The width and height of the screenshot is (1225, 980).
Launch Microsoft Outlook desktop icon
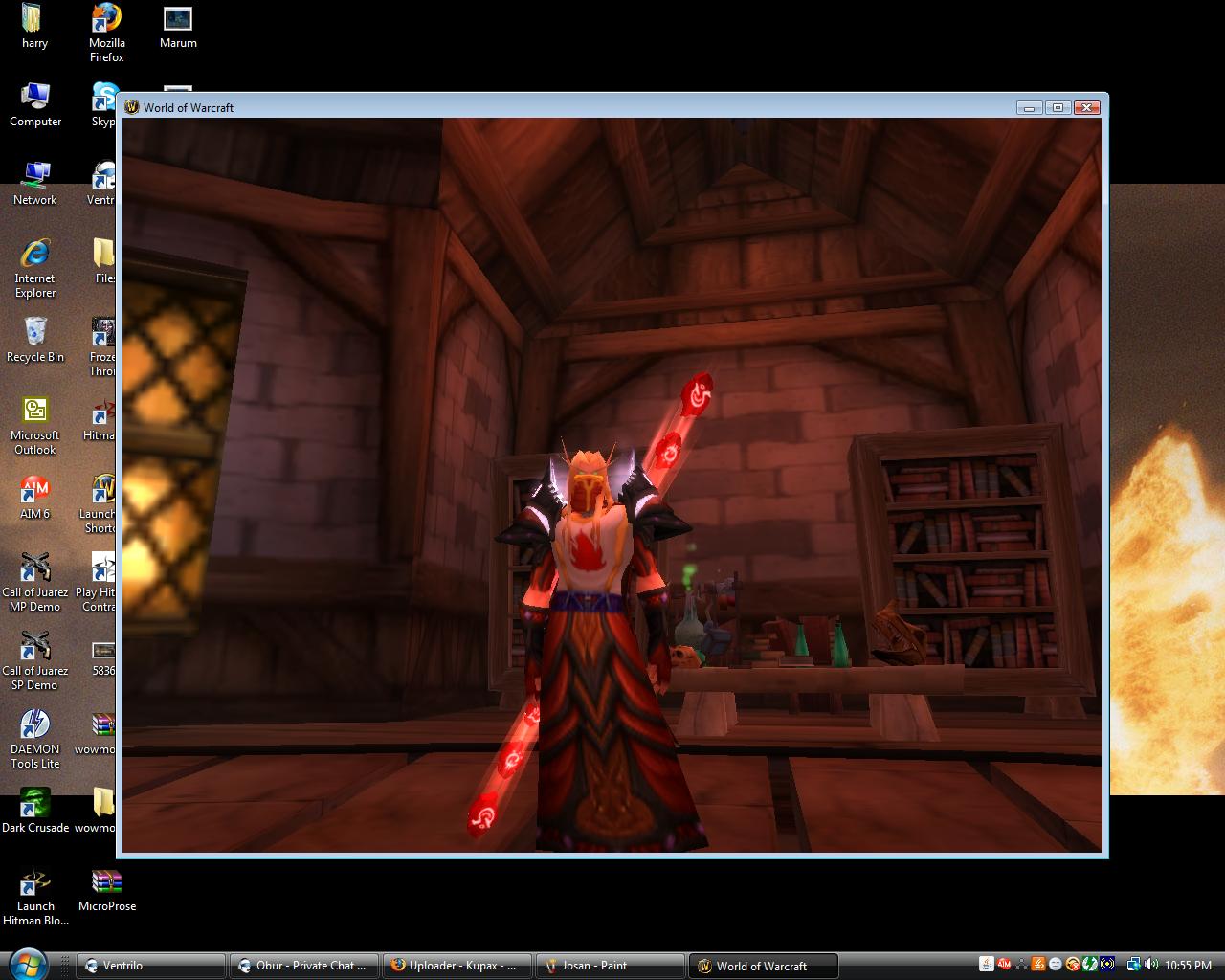[35, 425]
